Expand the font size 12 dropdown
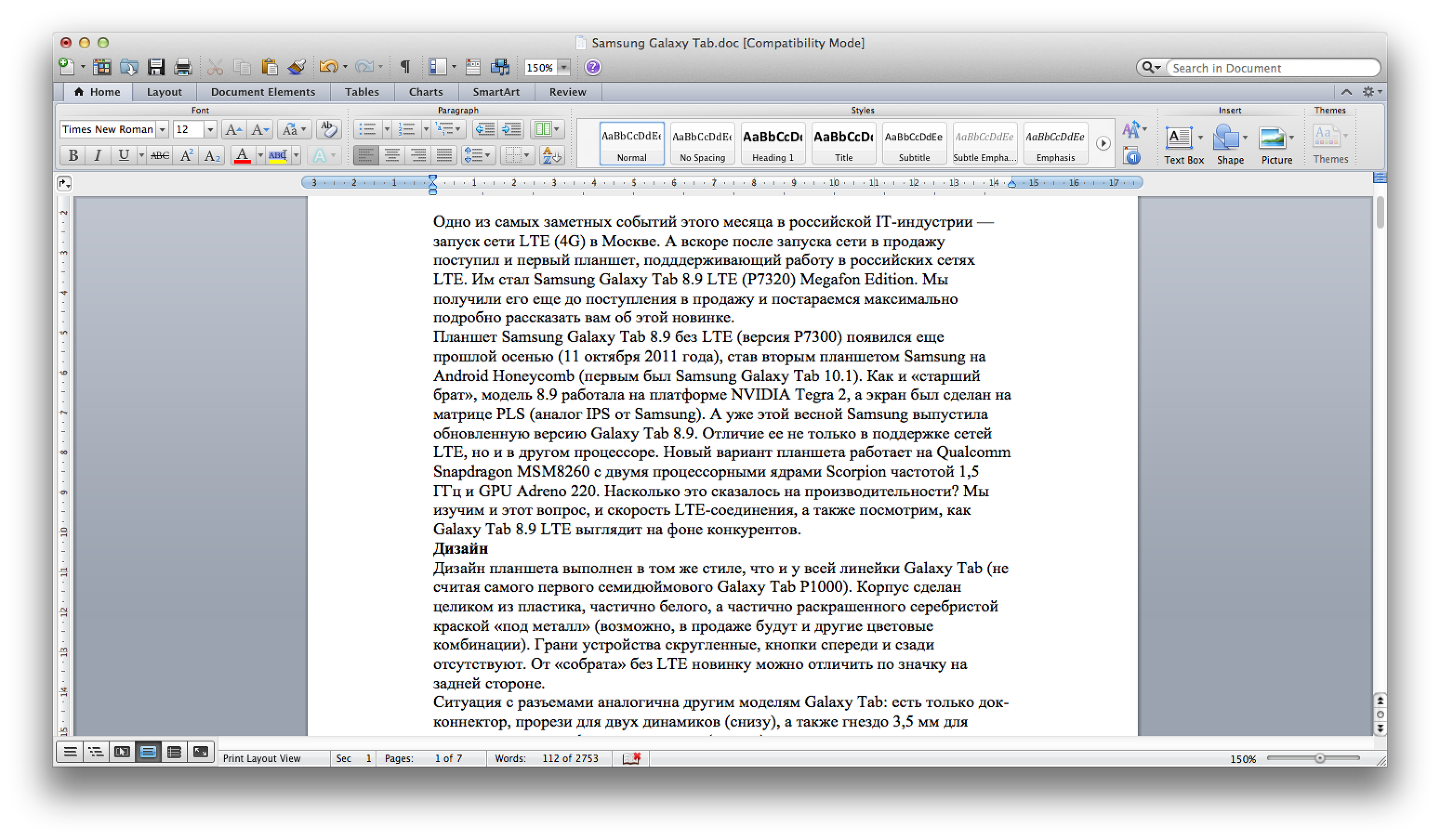Image resolution: width=1440 pixels, height=840 pixels. click(x=210, y=130)
